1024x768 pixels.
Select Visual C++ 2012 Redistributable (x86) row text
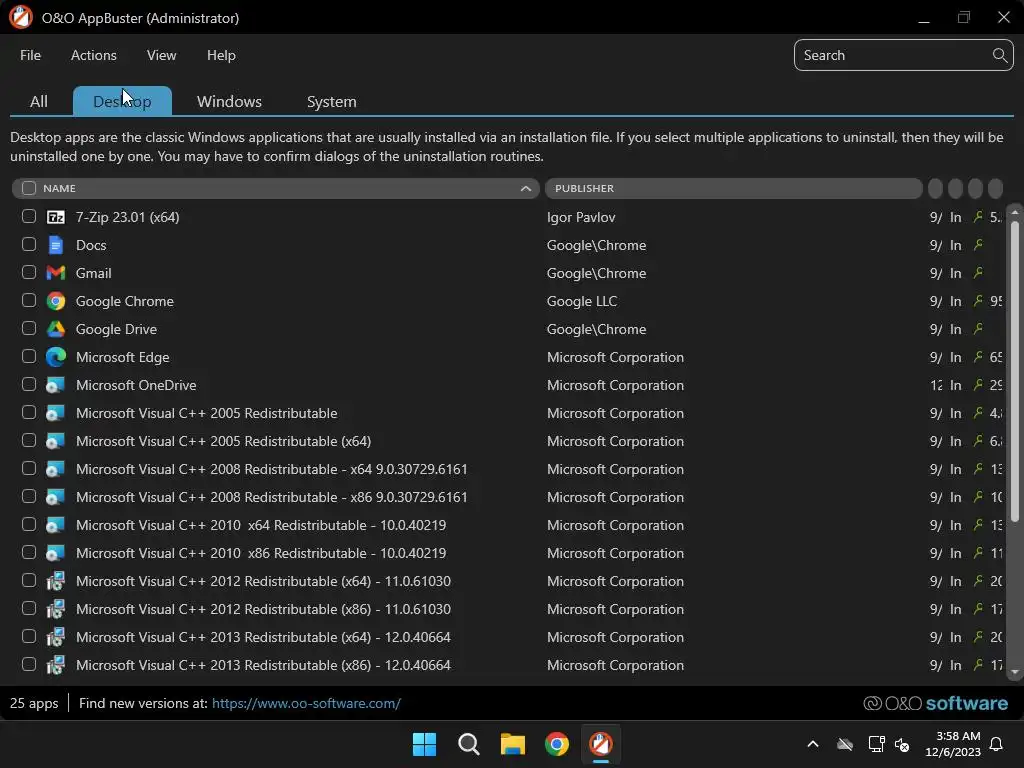[263, 609]
